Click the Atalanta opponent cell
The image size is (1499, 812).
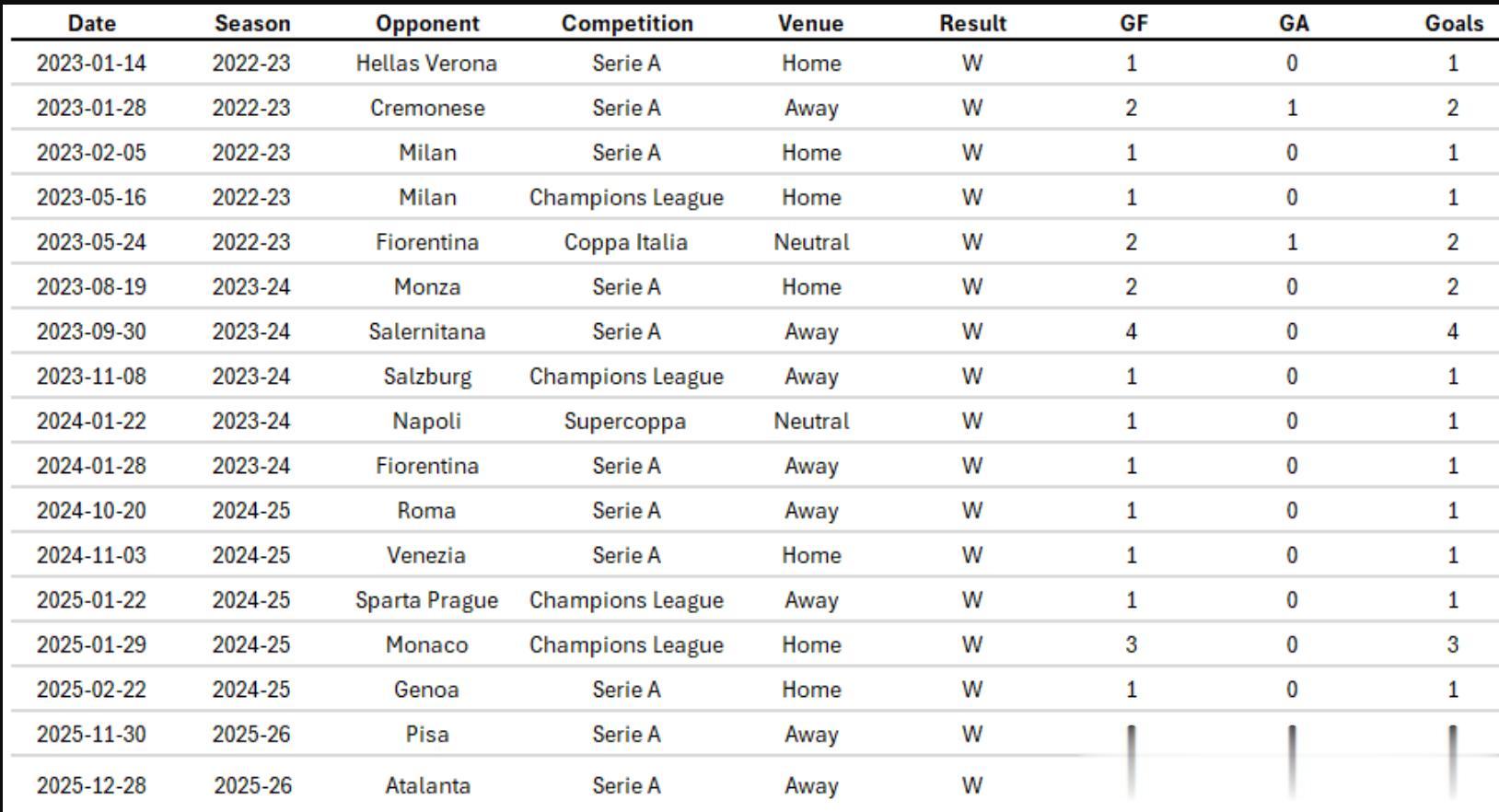coord(427,785)
